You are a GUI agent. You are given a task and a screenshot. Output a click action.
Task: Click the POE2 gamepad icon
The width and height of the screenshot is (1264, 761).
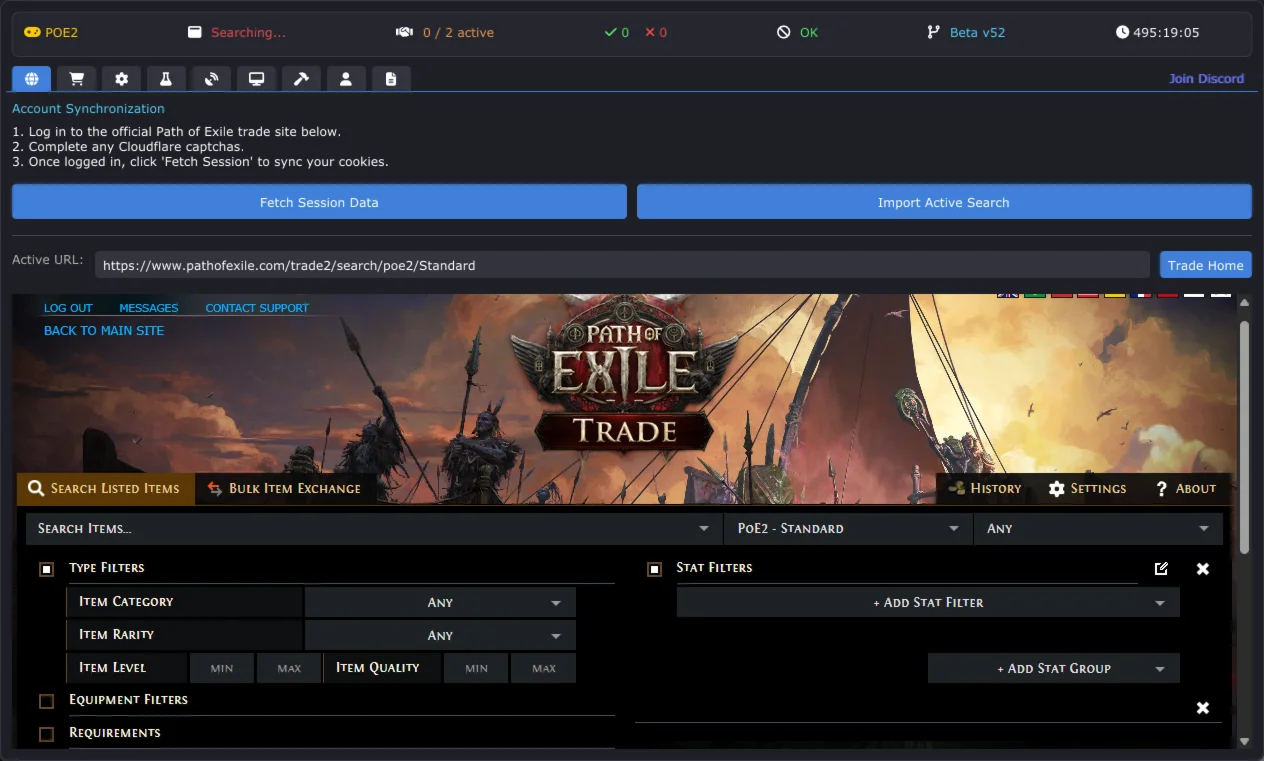[x=32, y=32]
